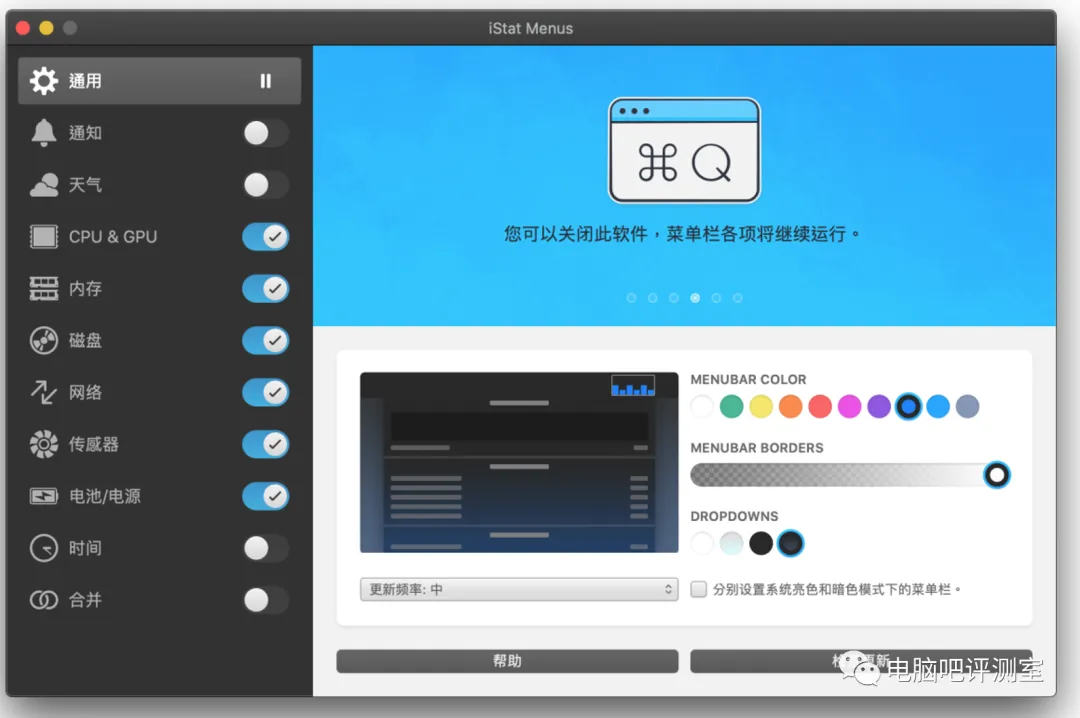Viewport: 1080px width, 718px height.
Task: Disable the 传感器 toggle
Action: (x=265, y=444)
